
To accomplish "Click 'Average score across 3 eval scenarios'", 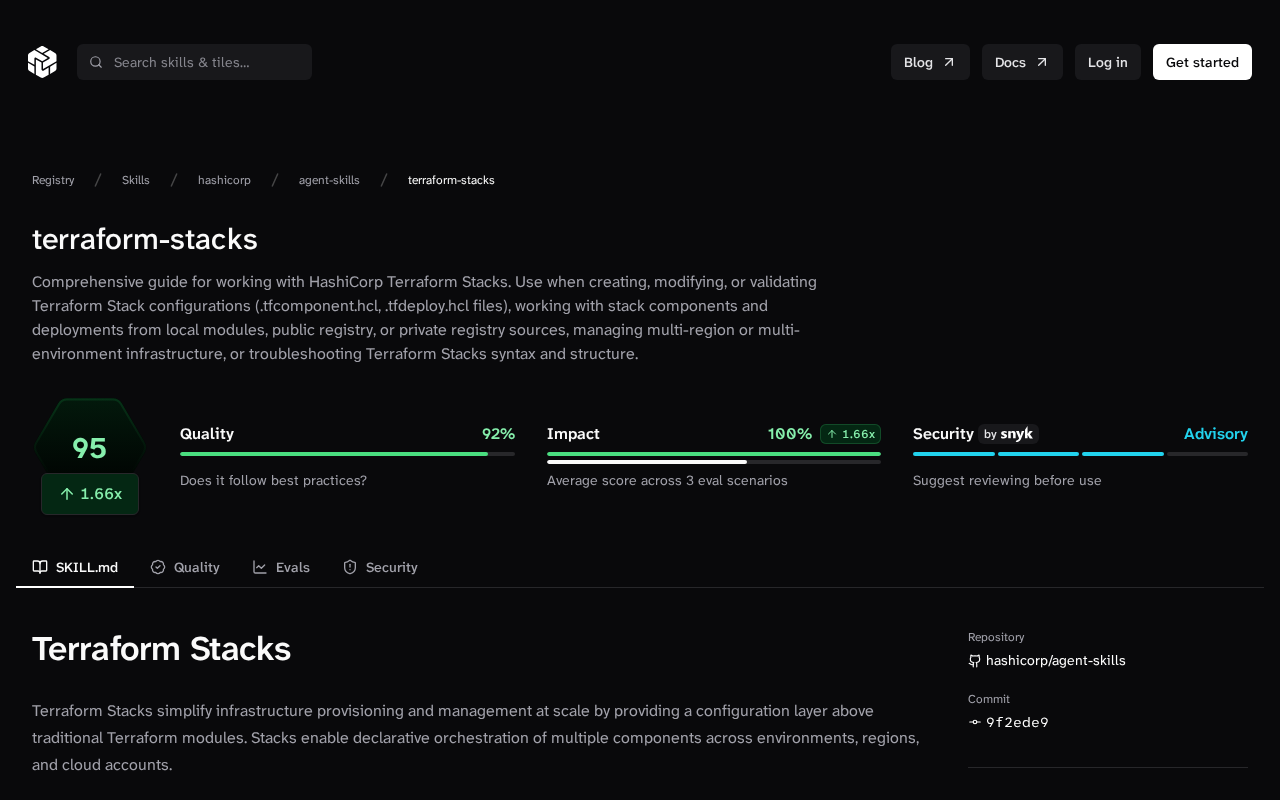I will click(667, 481).
